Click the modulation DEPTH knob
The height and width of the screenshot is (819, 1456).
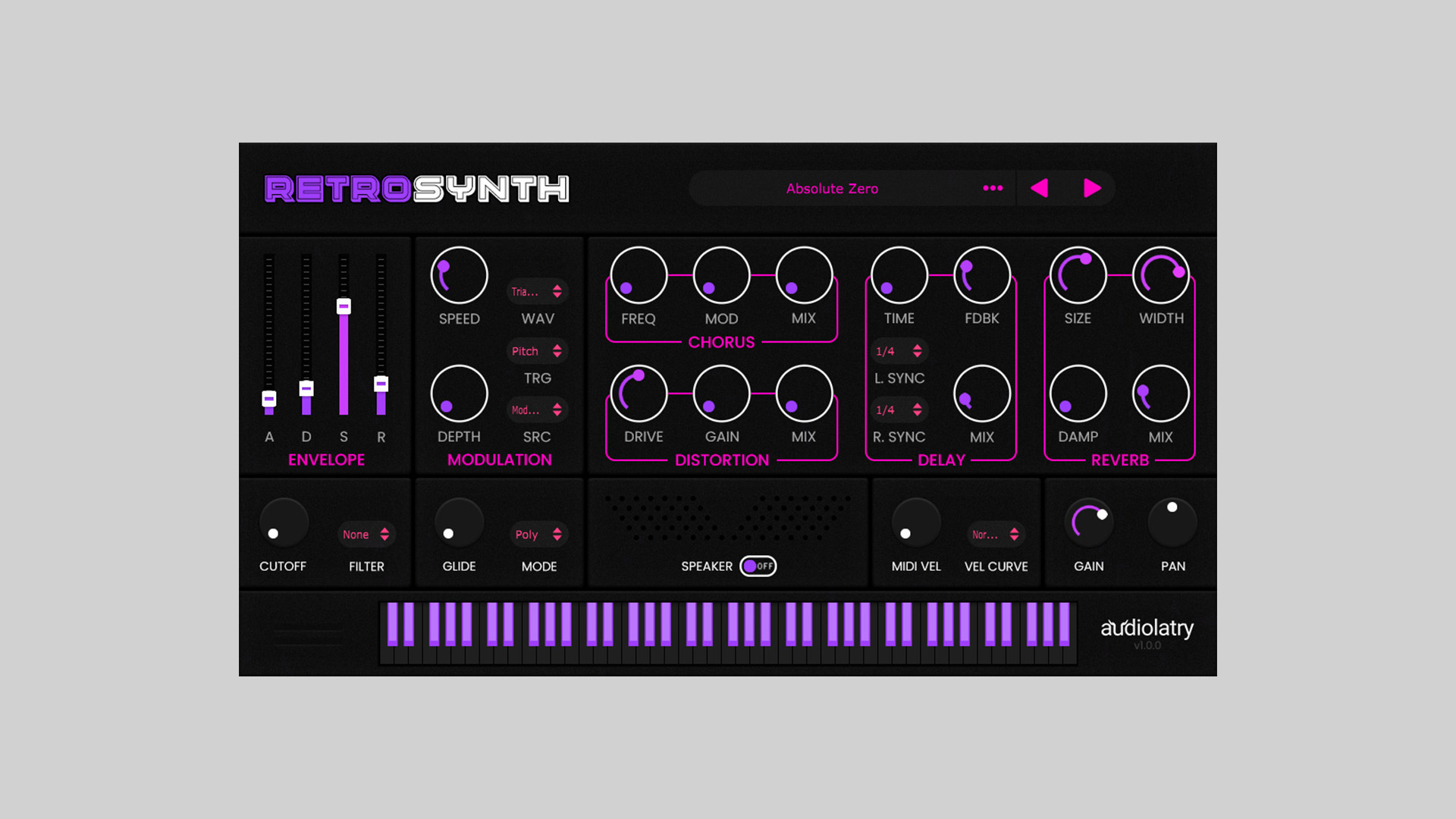459,394
